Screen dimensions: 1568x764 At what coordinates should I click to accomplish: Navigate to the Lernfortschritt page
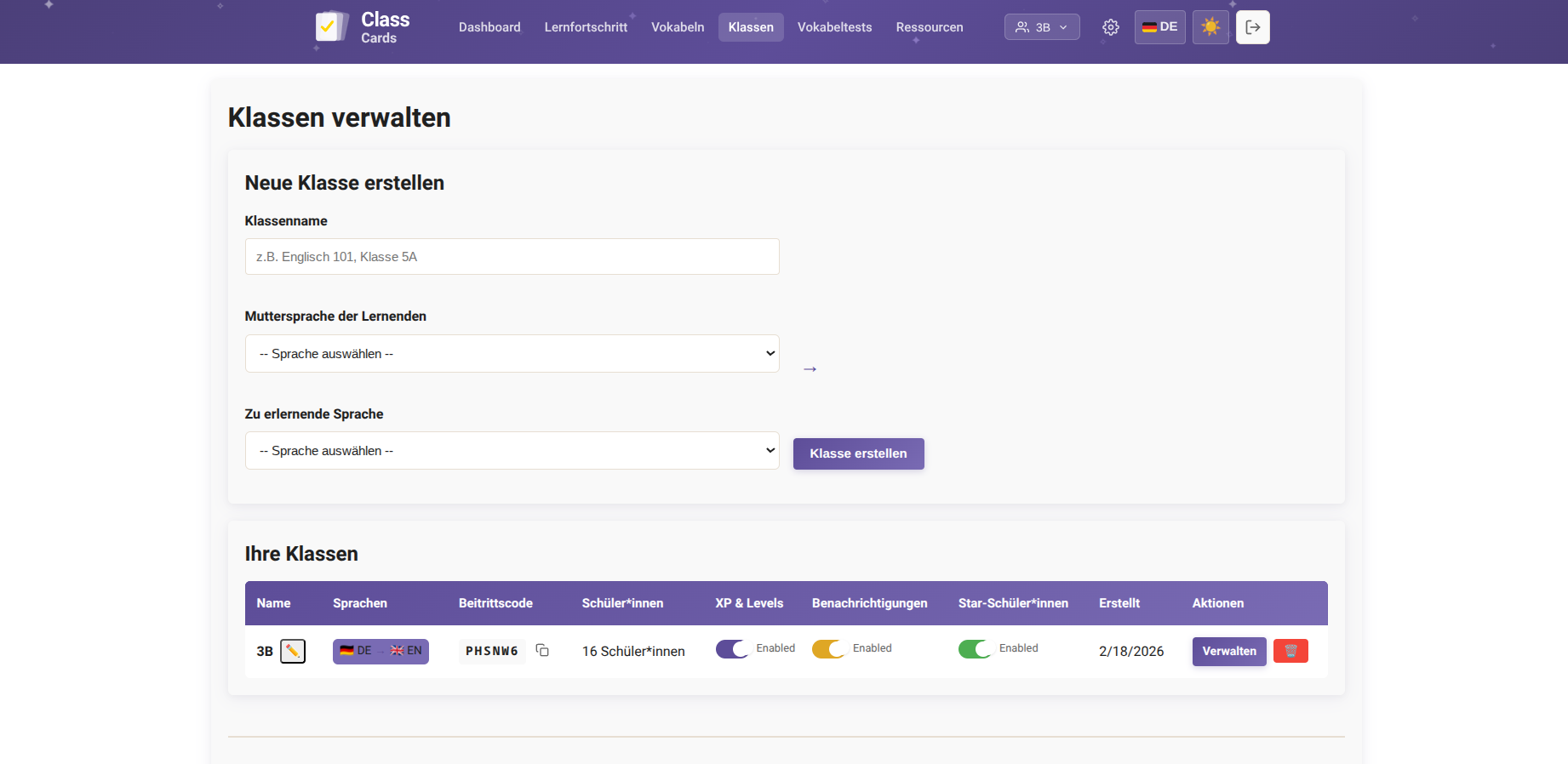586,27
